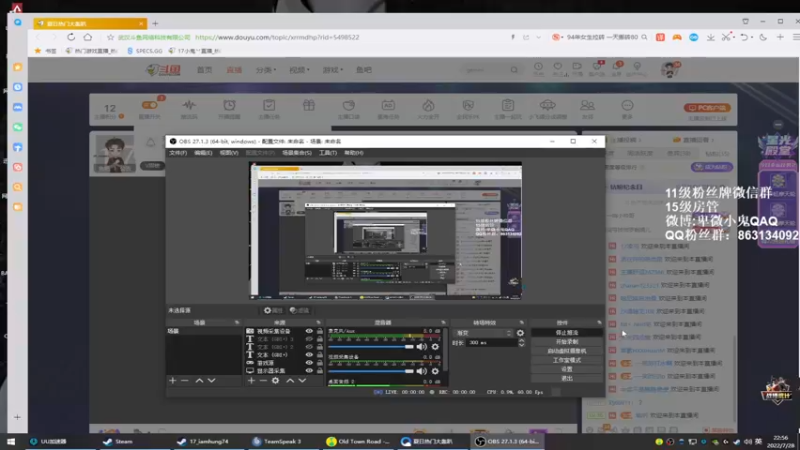Toggle visibility of 显示器采集 source
The image size is (800, 450).
coord(309,371)
